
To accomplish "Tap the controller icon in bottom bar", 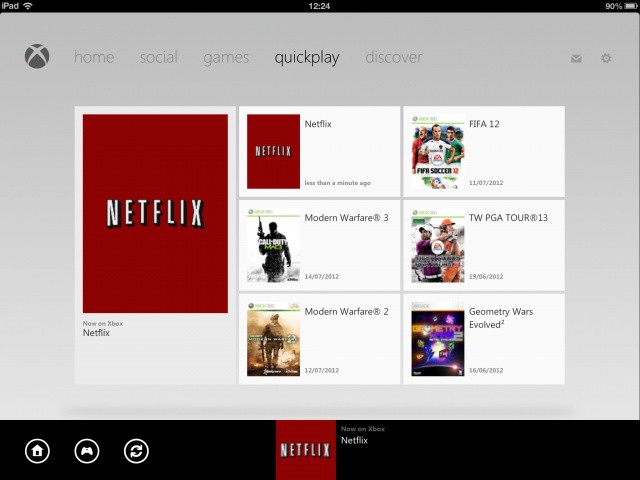I will tap(87, 451).
